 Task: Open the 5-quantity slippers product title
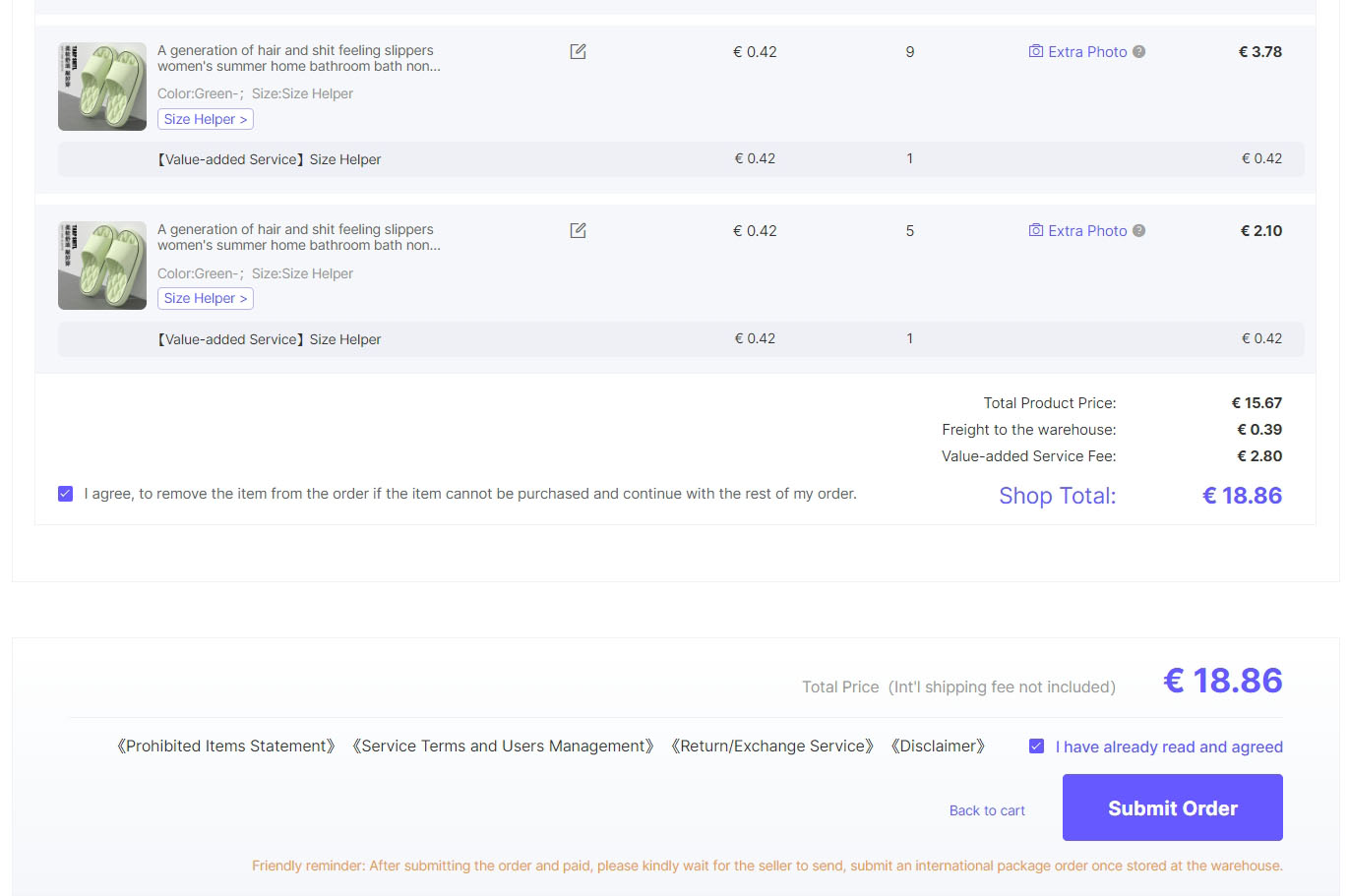tap(299, 237)
